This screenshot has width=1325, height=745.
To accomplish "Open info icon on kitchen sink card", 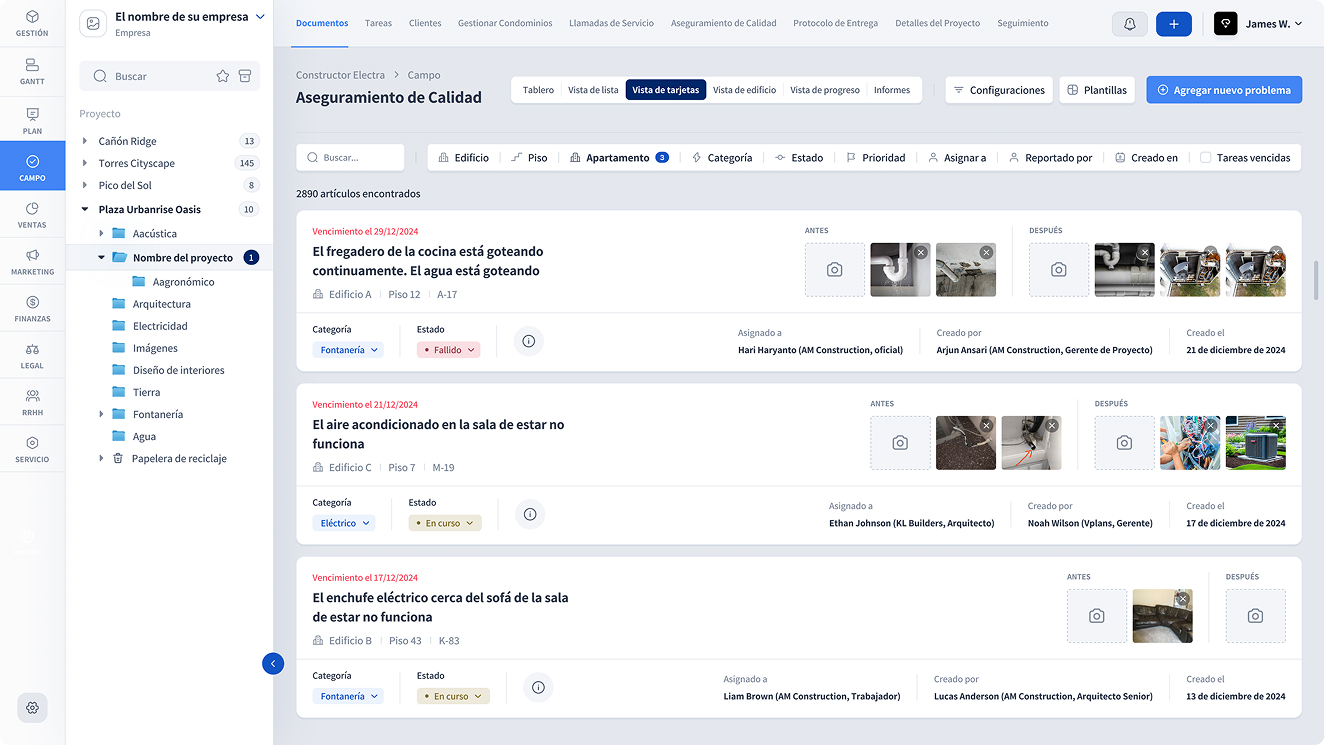I will (x=529, y=341).
